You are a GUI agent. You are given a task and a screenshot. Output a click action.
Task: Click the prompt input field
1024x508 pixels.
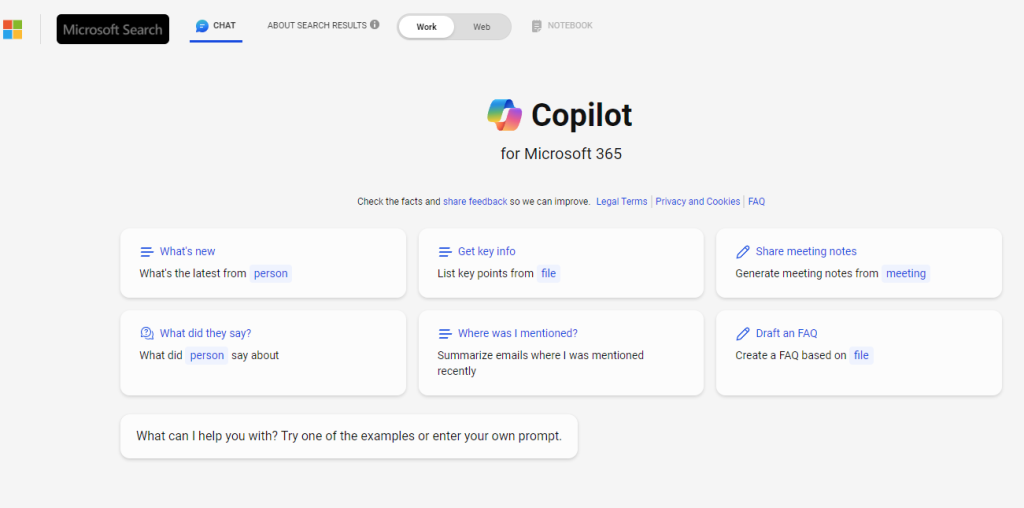(x=349, y=436)
